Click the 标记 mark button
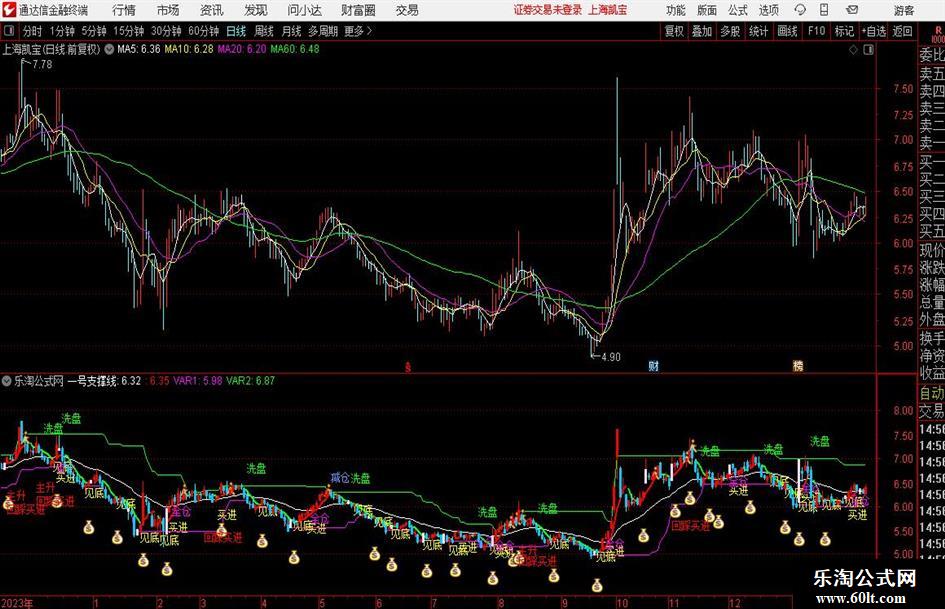Viewport: 945px width, 609px height. [844, 31]
